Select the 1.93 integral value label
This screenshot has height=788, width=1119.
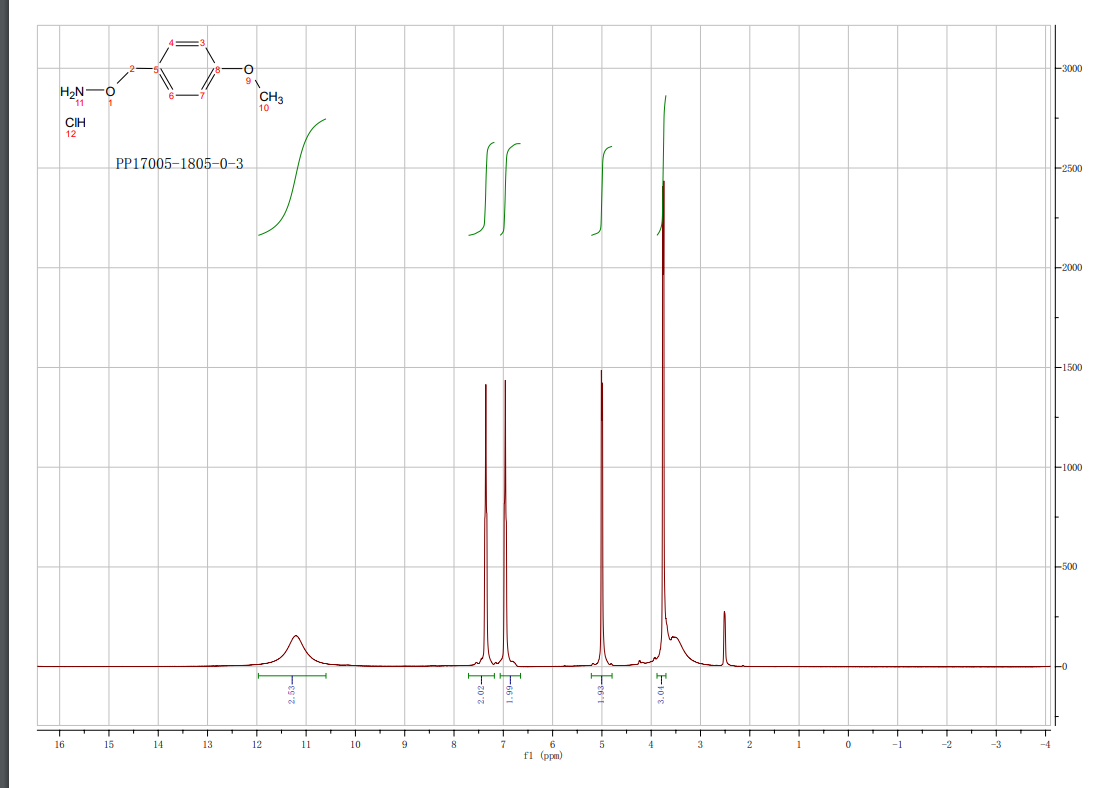tap(601, 693)
